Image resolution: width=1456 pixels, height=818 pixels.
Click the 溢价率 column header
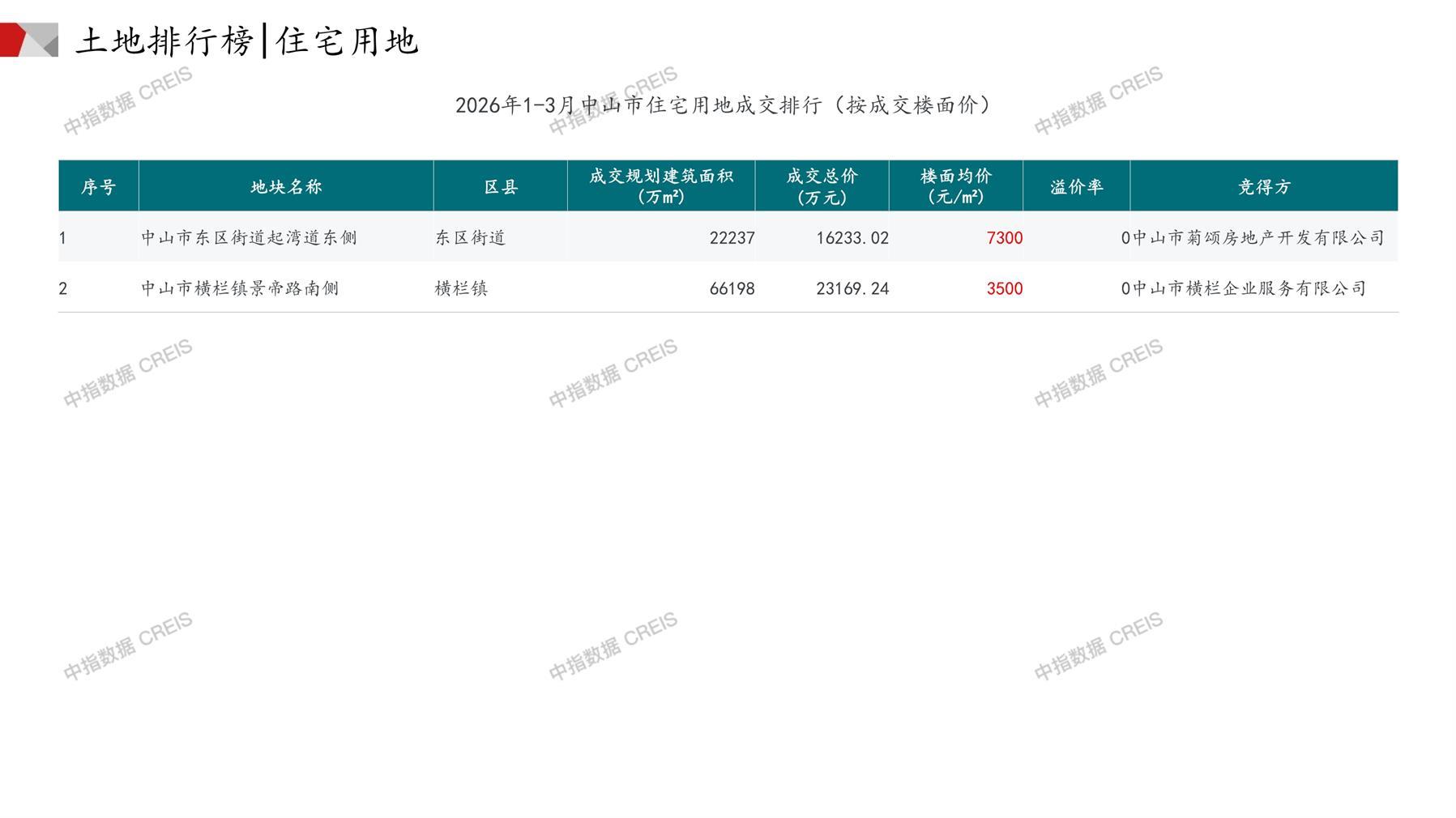pos(1076,186)
